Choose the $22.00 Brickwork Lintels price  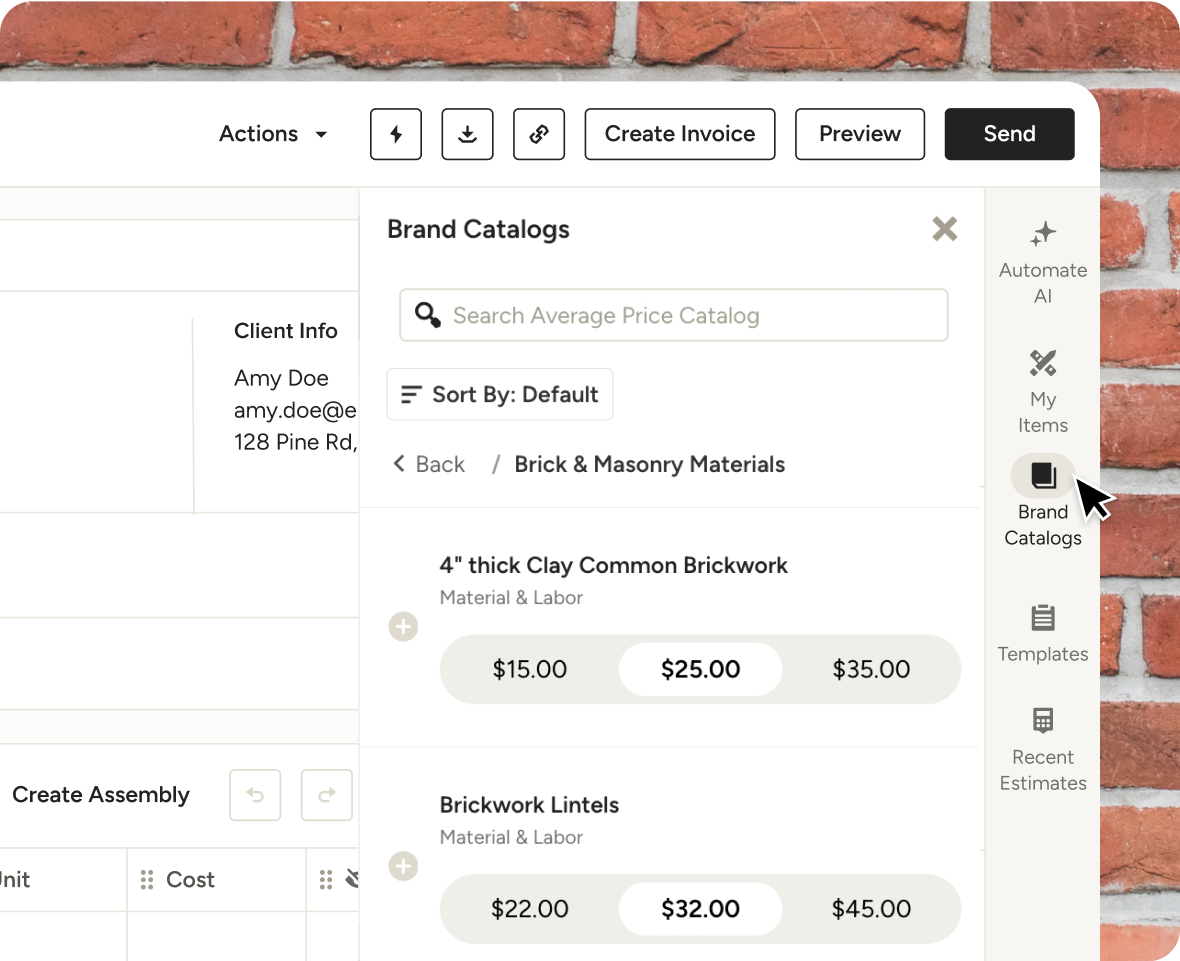click(529, 909)
